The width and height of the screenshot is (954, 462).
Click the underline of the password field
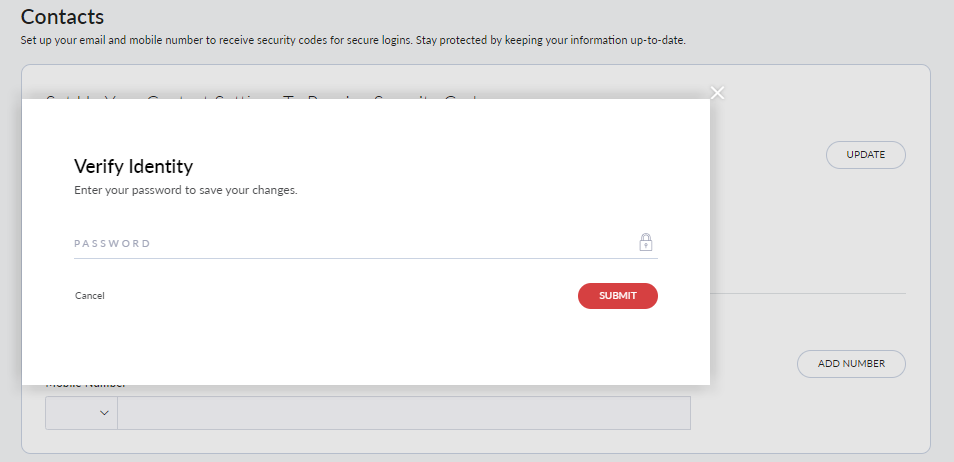click(365, 258)
